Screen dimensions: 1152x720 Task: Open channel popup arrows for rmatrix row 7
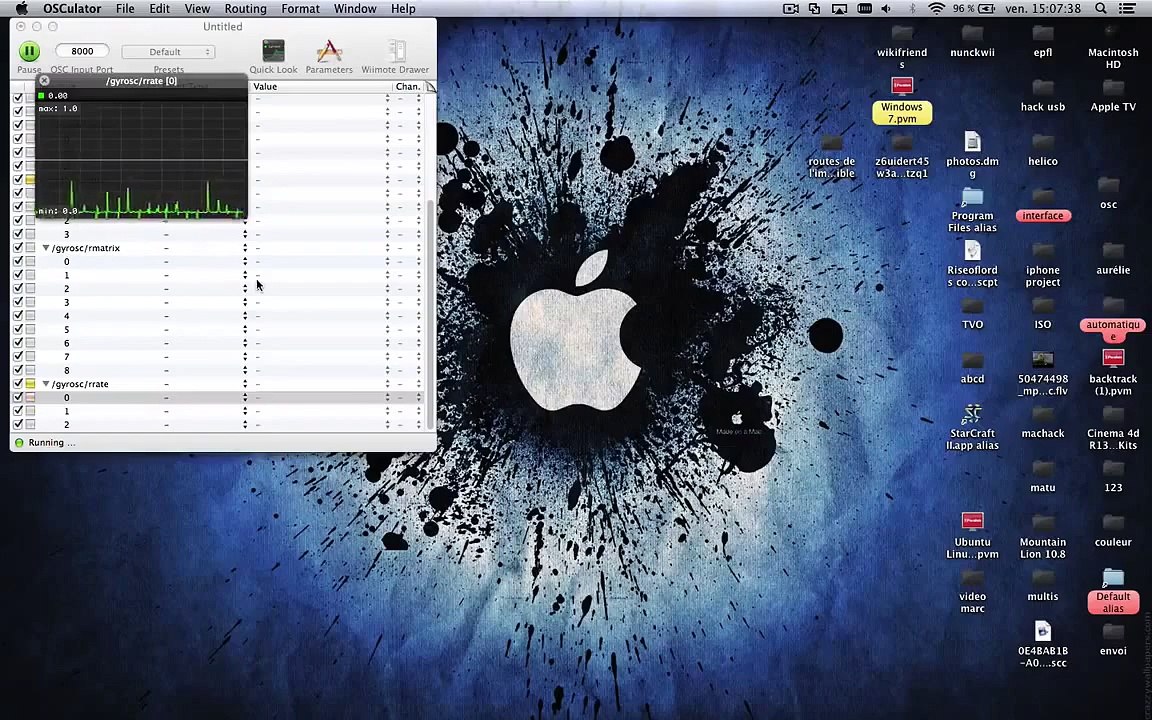click(419, 356)
